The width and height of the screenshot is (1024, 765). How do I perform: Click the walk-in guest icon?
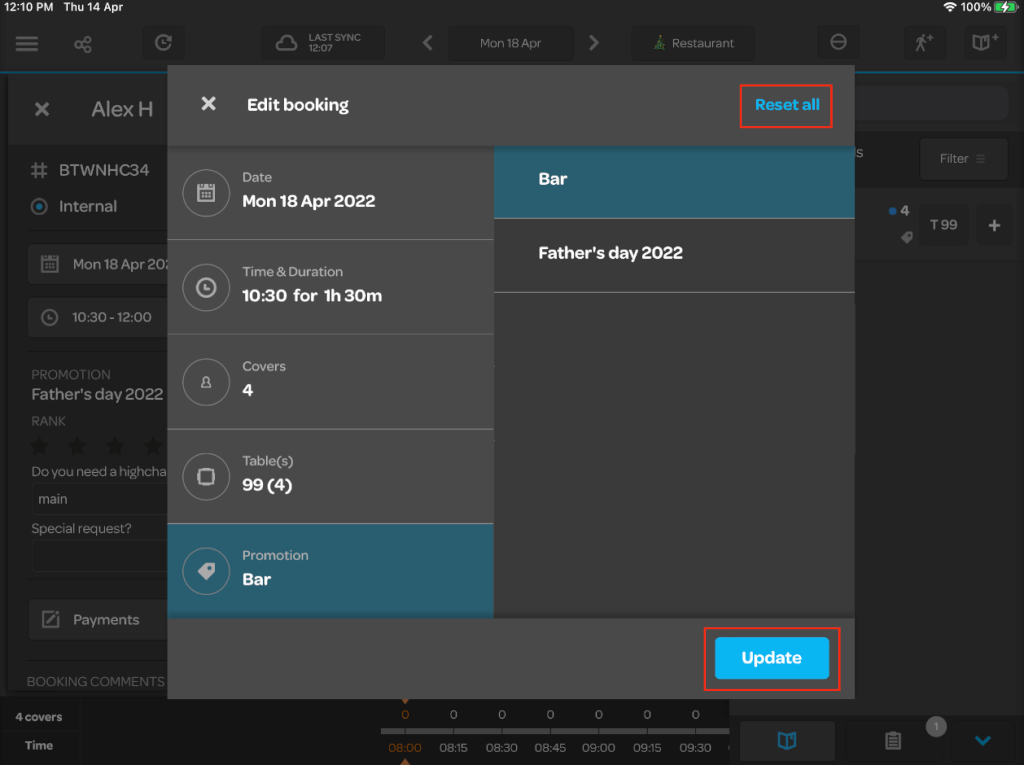coord(923,43)
